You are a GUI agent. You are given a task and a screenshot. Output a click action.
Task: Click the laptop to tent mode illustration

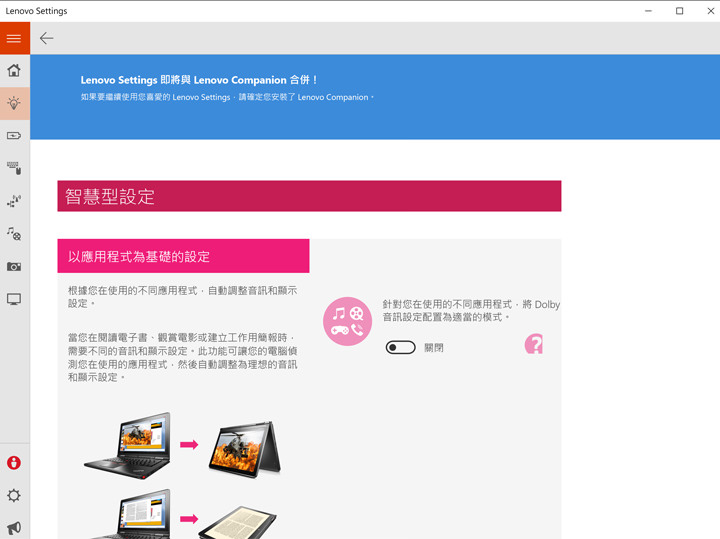182,445
